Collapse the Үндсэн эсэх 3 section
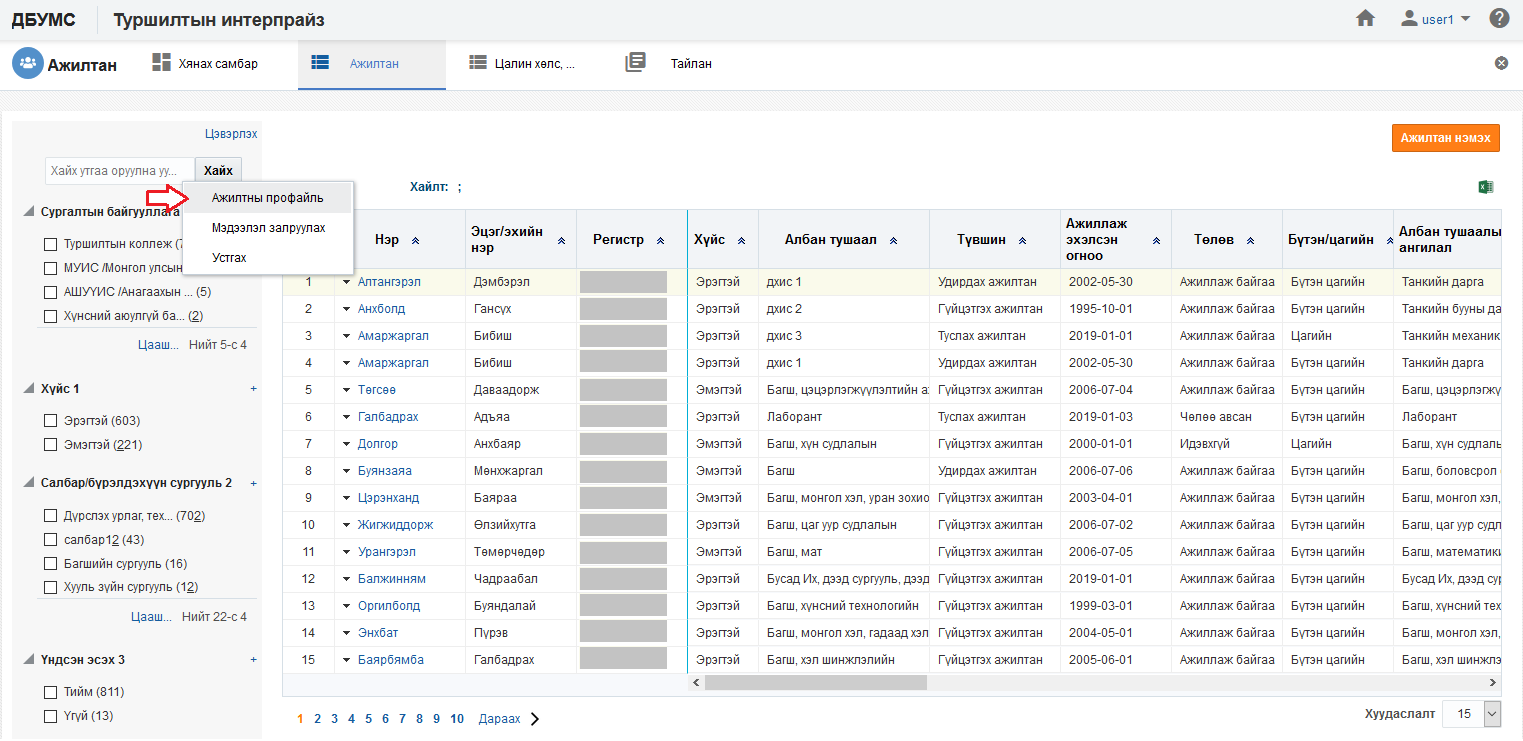1523x741 pixels. point(30,660)
